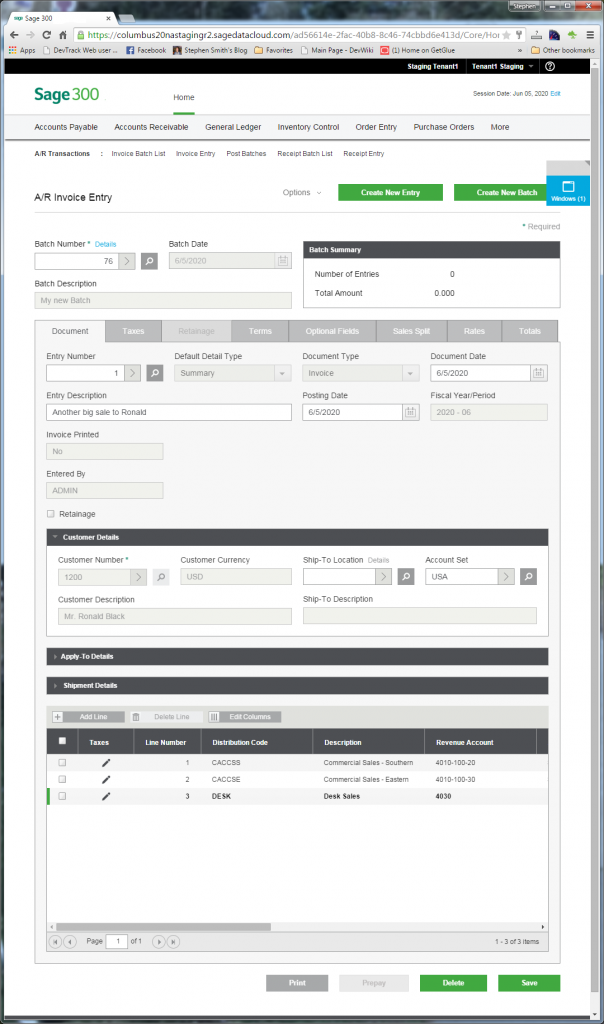Open the Options dropdown menu

click(x=301, y=192)
